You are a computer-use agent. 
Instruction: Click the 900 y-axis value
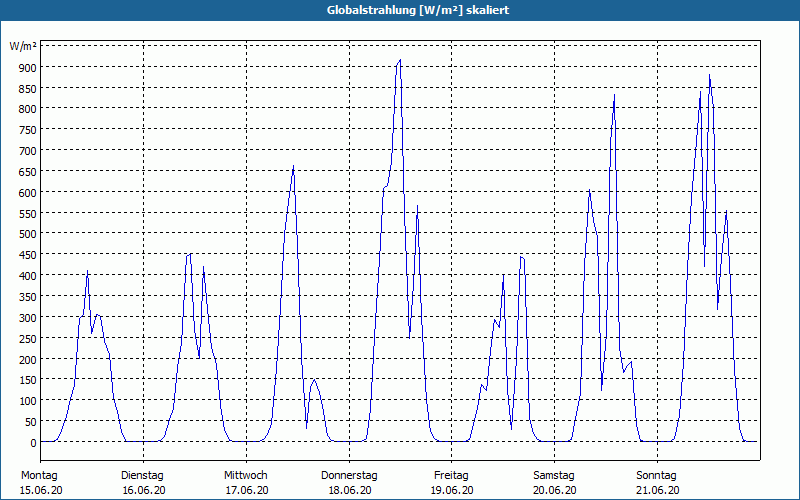coord(28,68)
